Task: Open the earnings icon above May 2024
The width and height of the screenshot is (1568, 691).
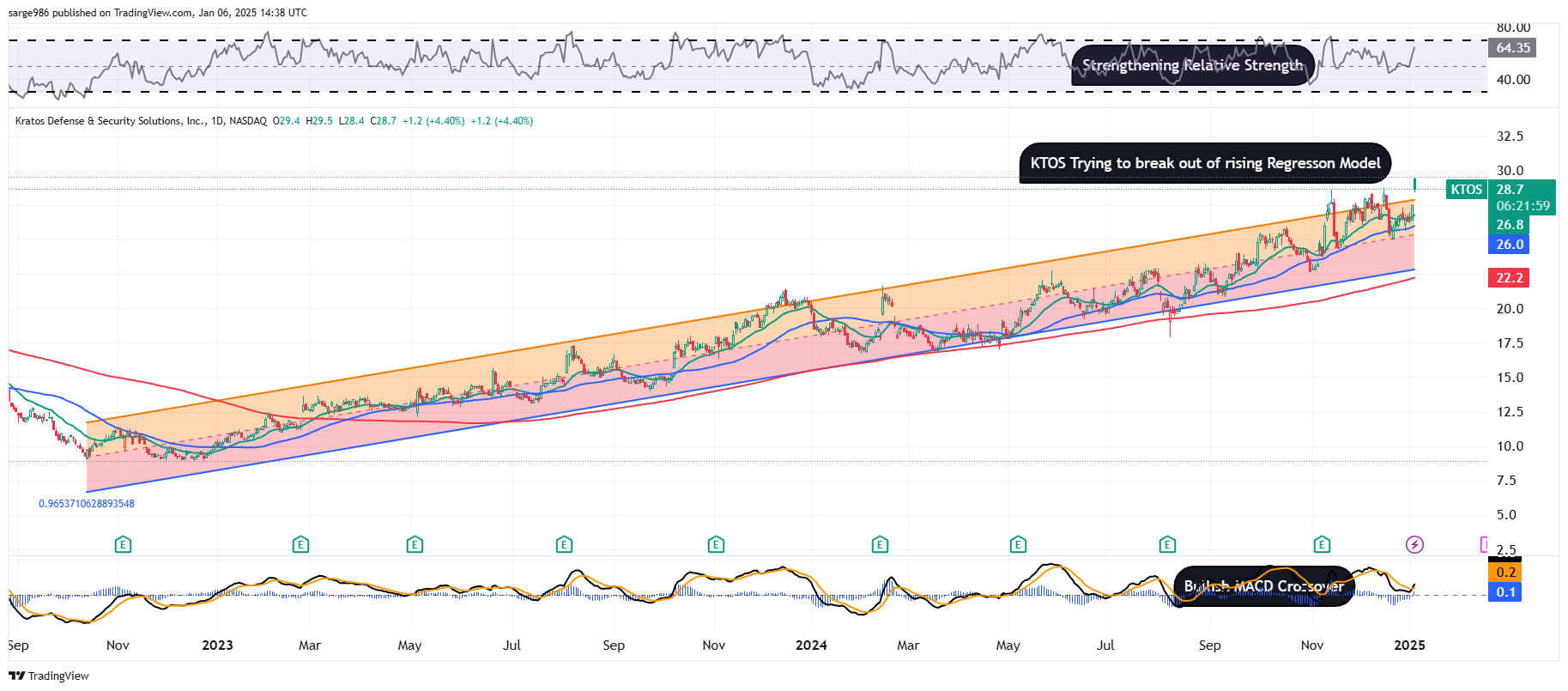Action: click(x=1018, y=544)
